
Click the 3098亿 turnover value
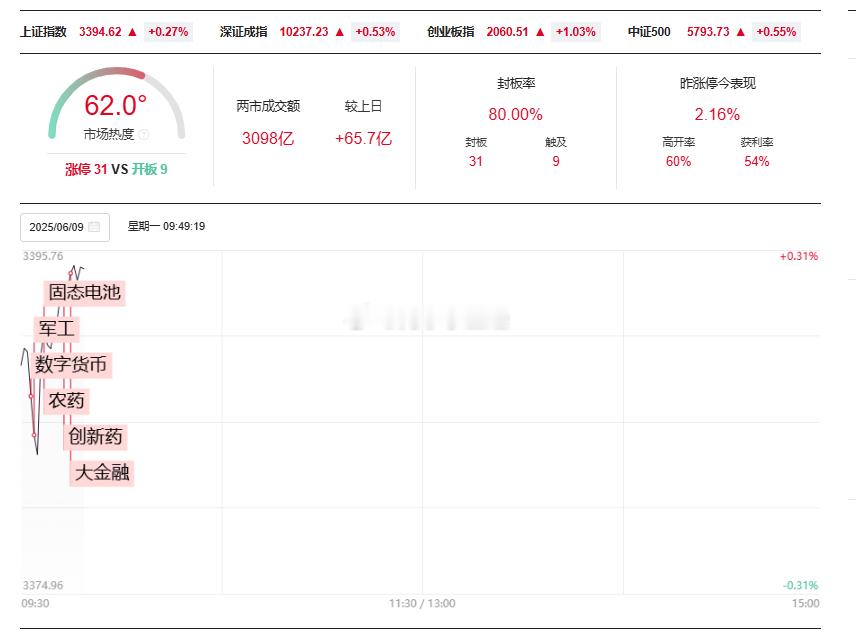[x=268, y=138]
